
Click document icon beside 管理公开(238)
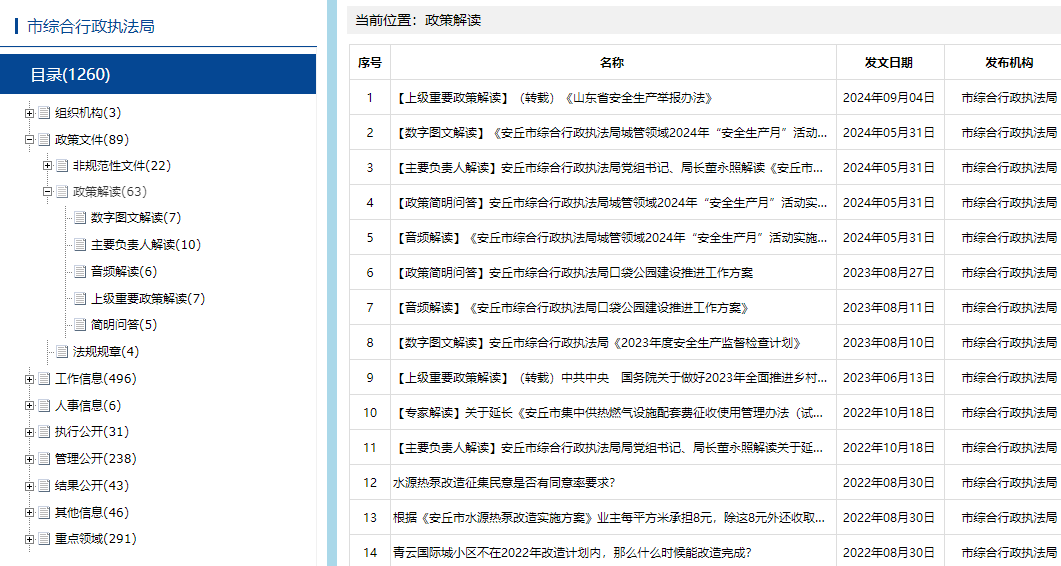[44, 458]
